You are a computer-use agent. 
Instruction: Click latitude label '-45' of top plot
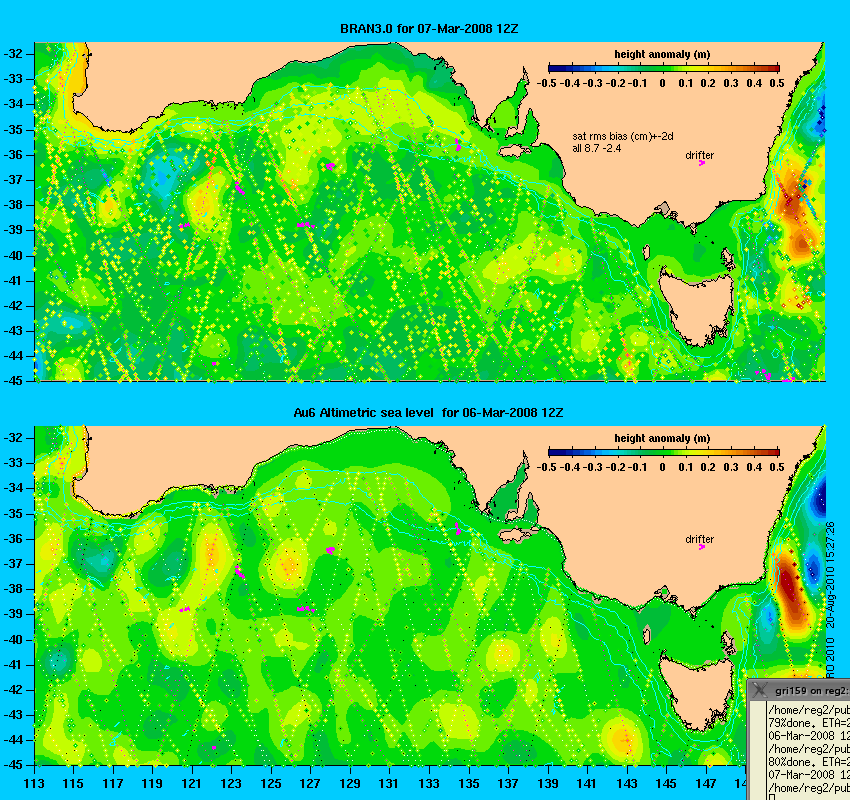pyautogui.click(x=14, y=381)
